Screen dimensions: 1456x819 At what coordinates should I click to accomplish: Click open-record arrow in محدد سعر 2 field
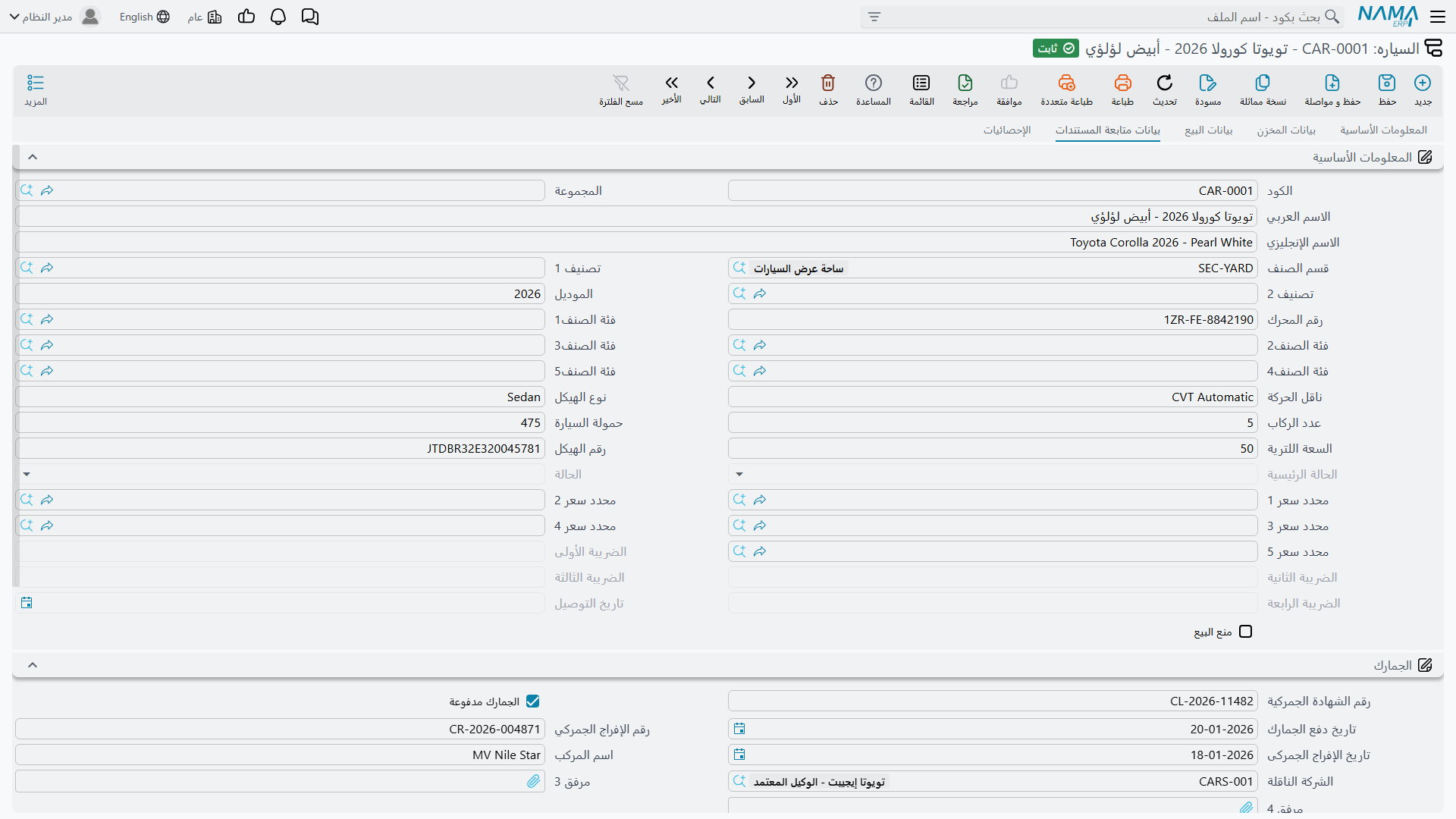[47, 500]
